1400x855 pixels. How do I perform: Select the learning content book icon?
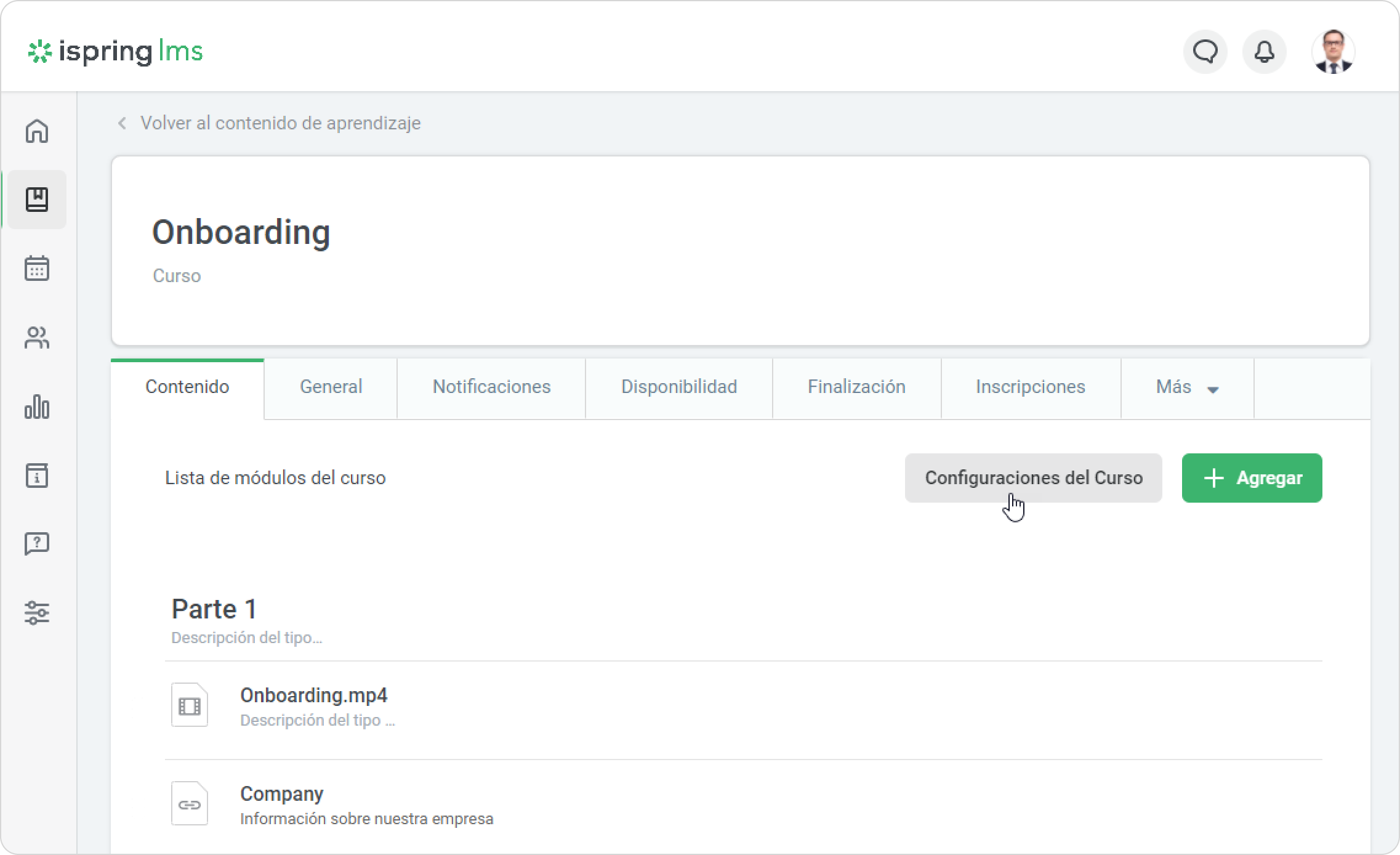click(37, 200)
